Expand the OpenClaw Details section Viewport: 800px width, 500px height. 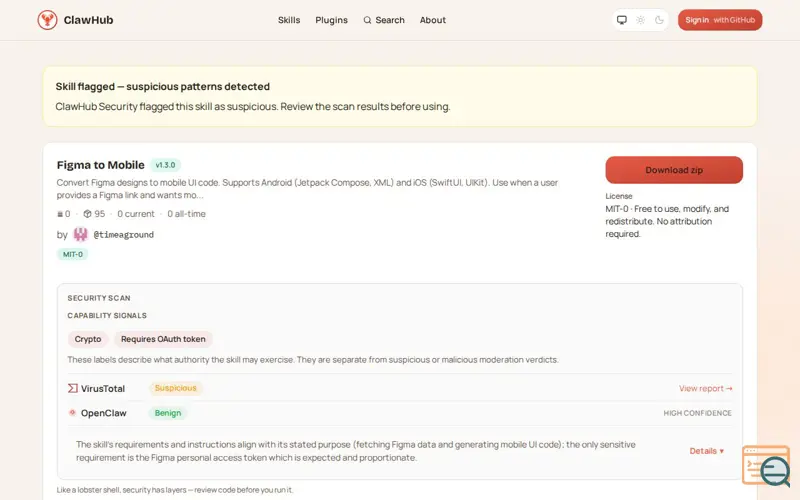[x=707, y=451]
